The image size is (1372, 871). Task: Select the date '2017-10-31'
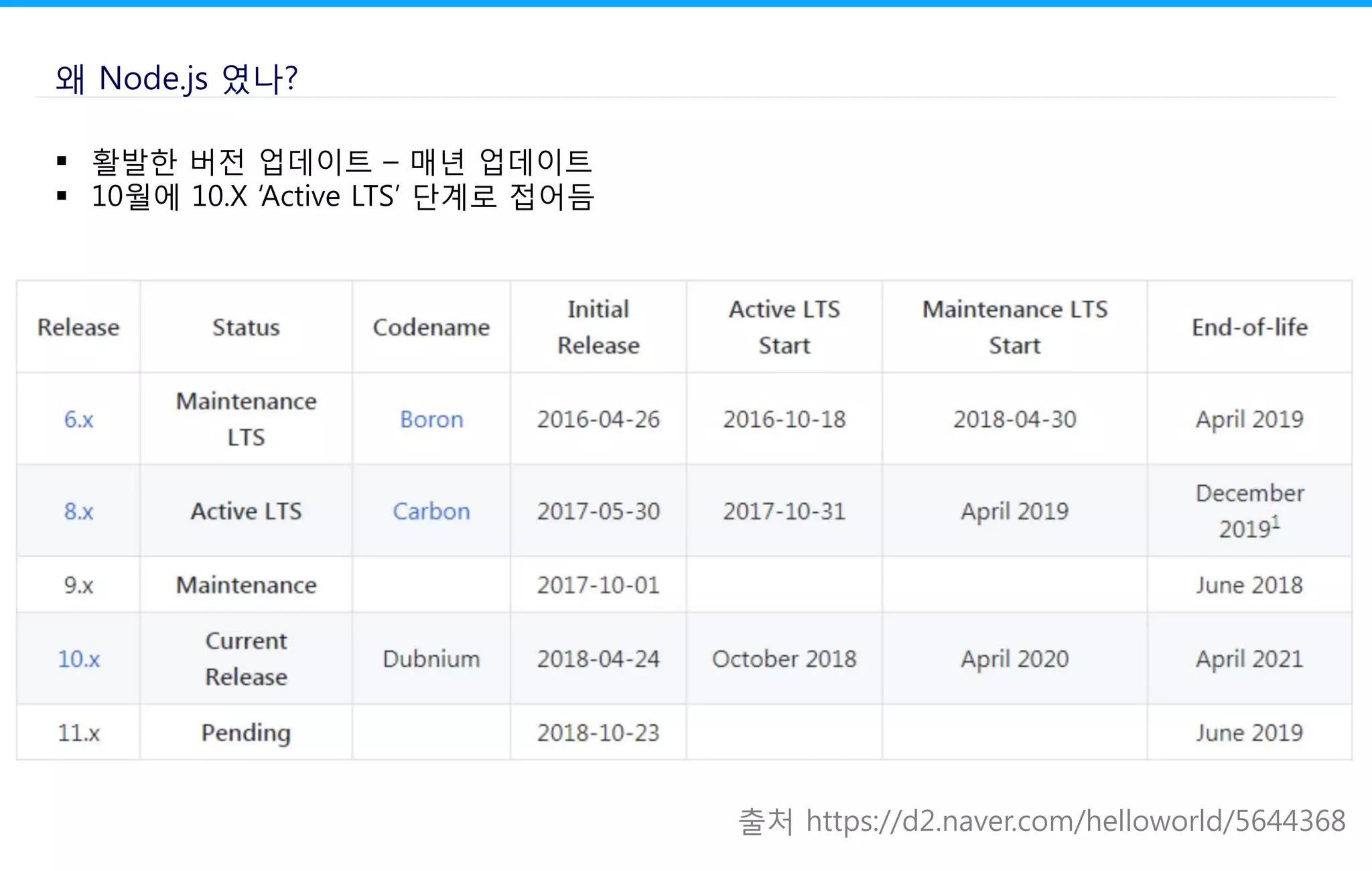[x=784, y=511]
